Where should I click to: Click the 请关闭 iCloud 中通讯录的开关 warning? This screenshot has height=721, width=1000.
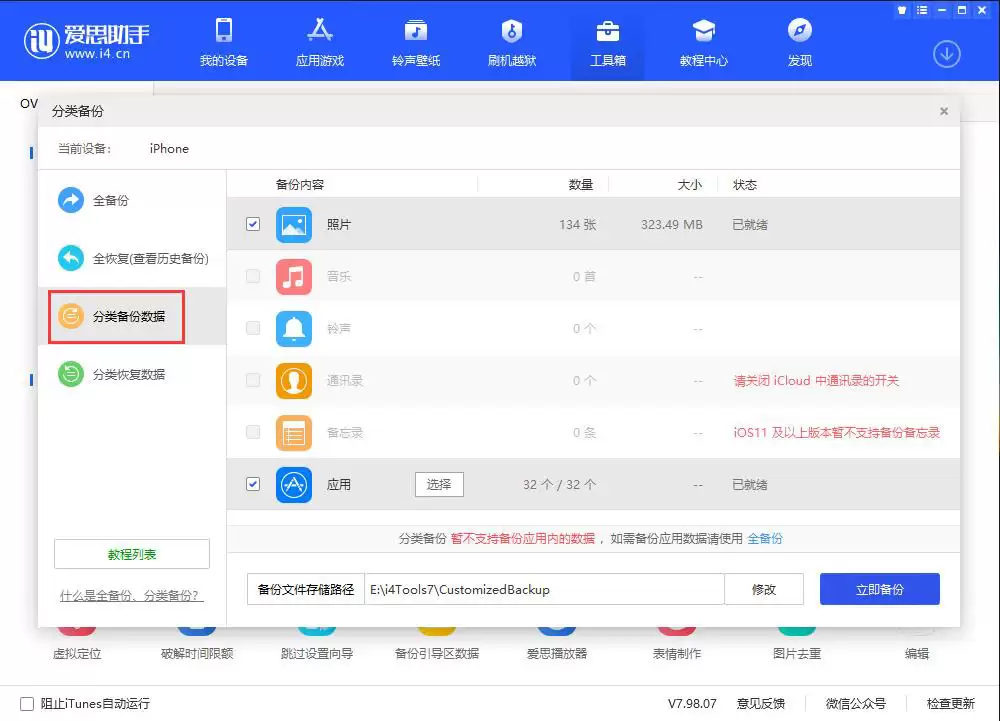click(x=816, y=381)
